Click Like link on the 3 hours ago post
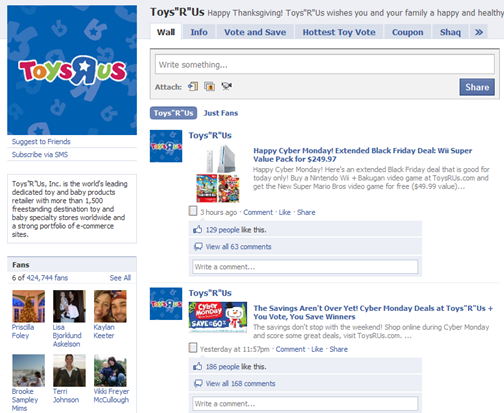The width and height of the screenshot is (504, 413). [285, 212]
